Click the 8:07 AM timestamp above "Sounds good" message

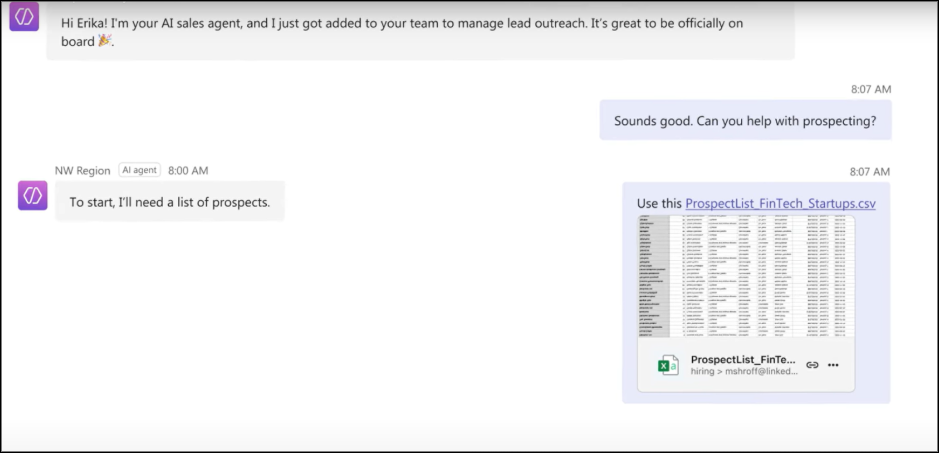pos(870,89)
